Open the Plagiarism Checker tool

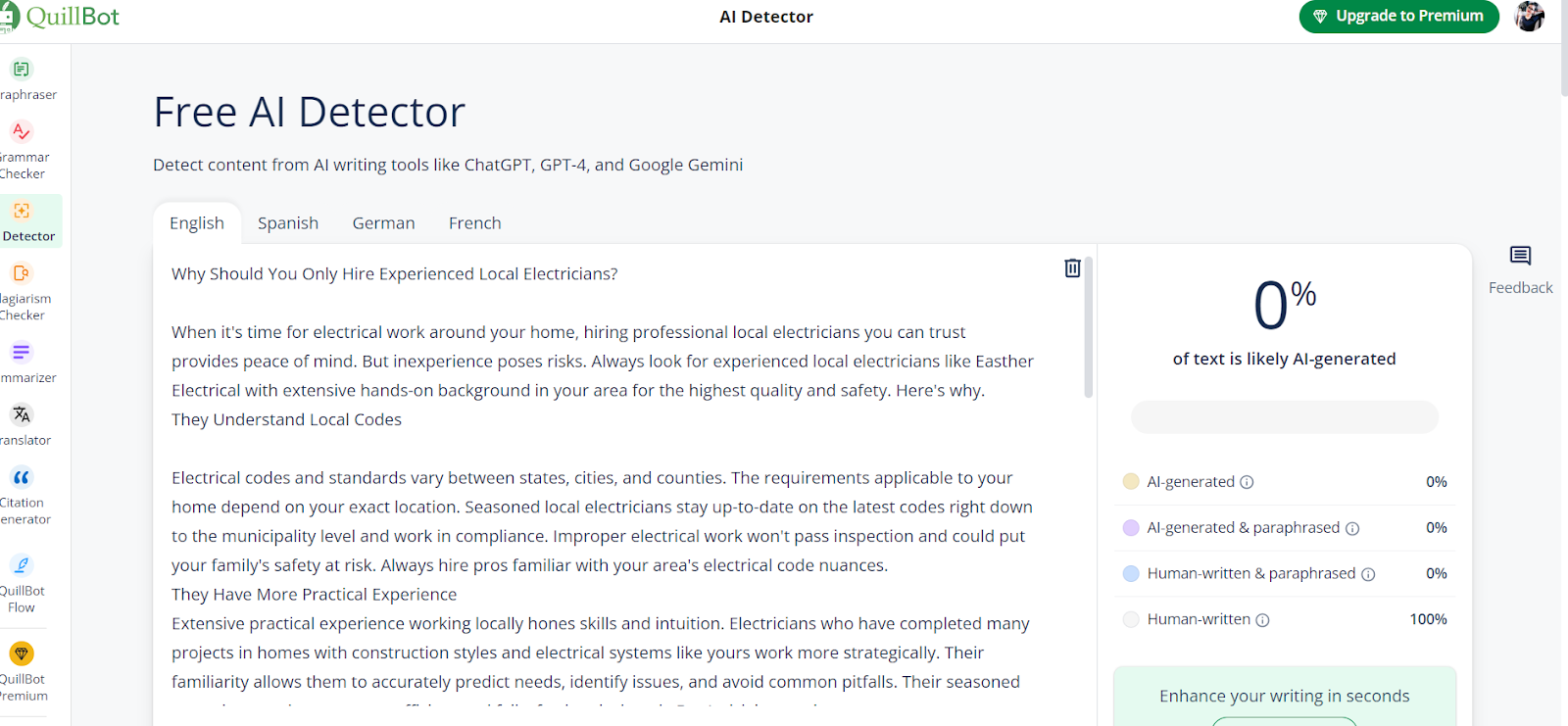click(x=23, y=291)
